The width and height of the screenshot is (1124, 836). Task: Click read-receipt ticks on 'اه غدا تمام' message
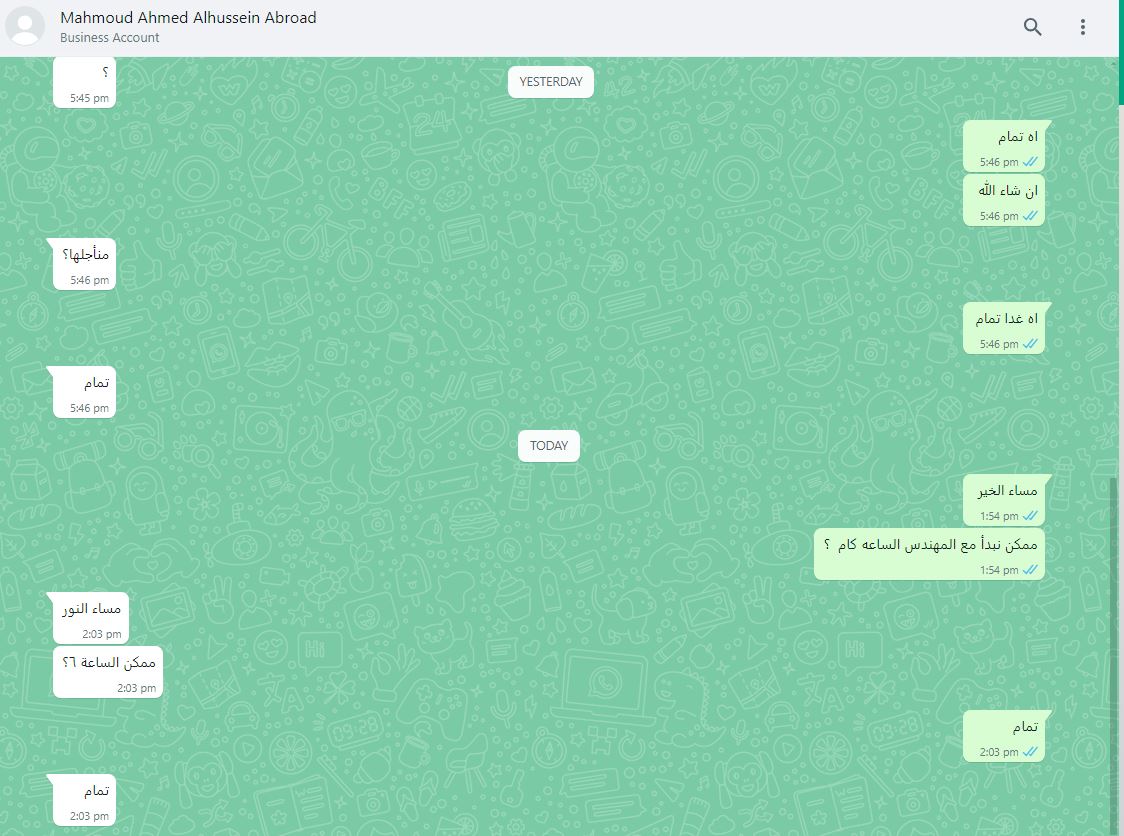pyautogui.click(x=1030, y=344)
